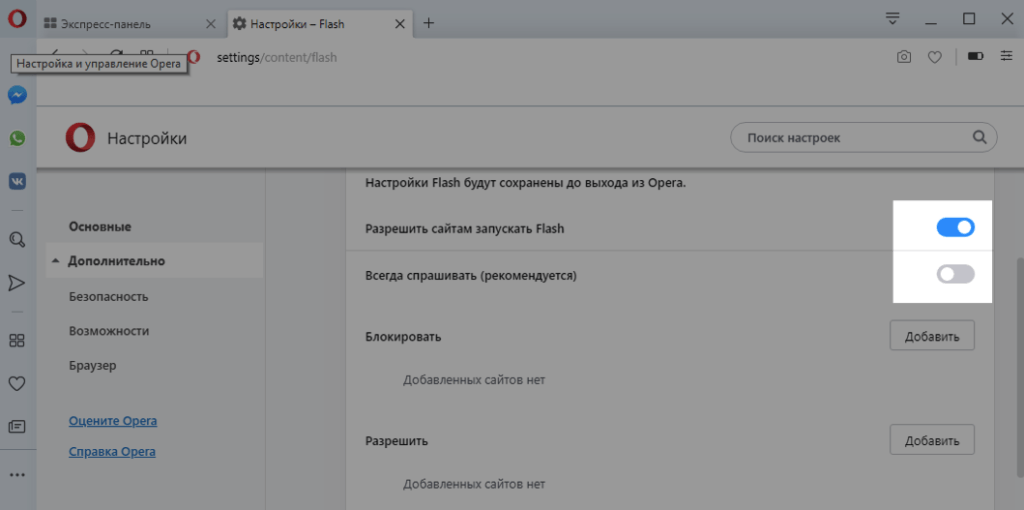Image resolution: width=1024 pixels, height=510 pixels.
Task: Close the Экспресс-панель tab
Action: (210, 24)
